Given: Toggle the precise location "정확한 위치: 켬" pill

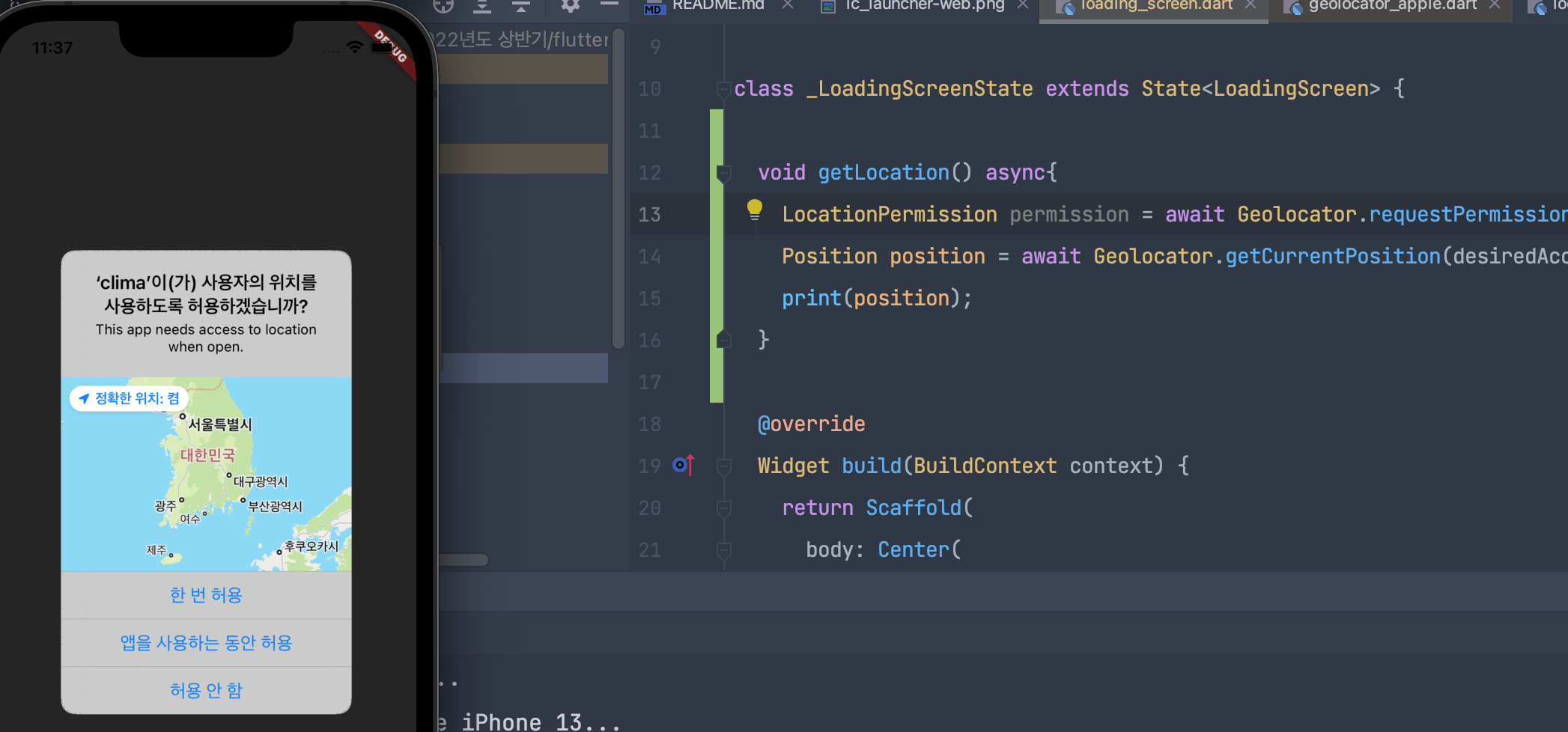Looking at the screenshot, I should pos(129,398).
